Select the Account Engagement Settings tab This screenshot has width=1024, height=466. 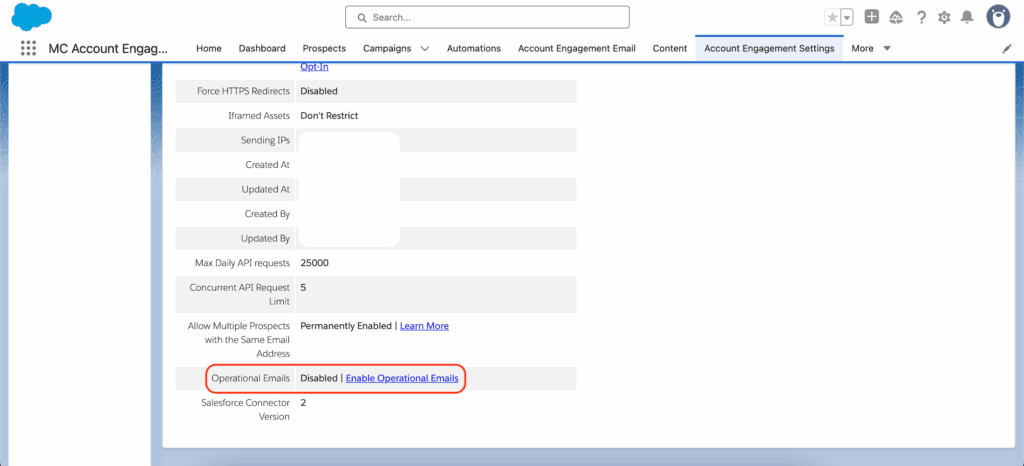tap(769, 48)
